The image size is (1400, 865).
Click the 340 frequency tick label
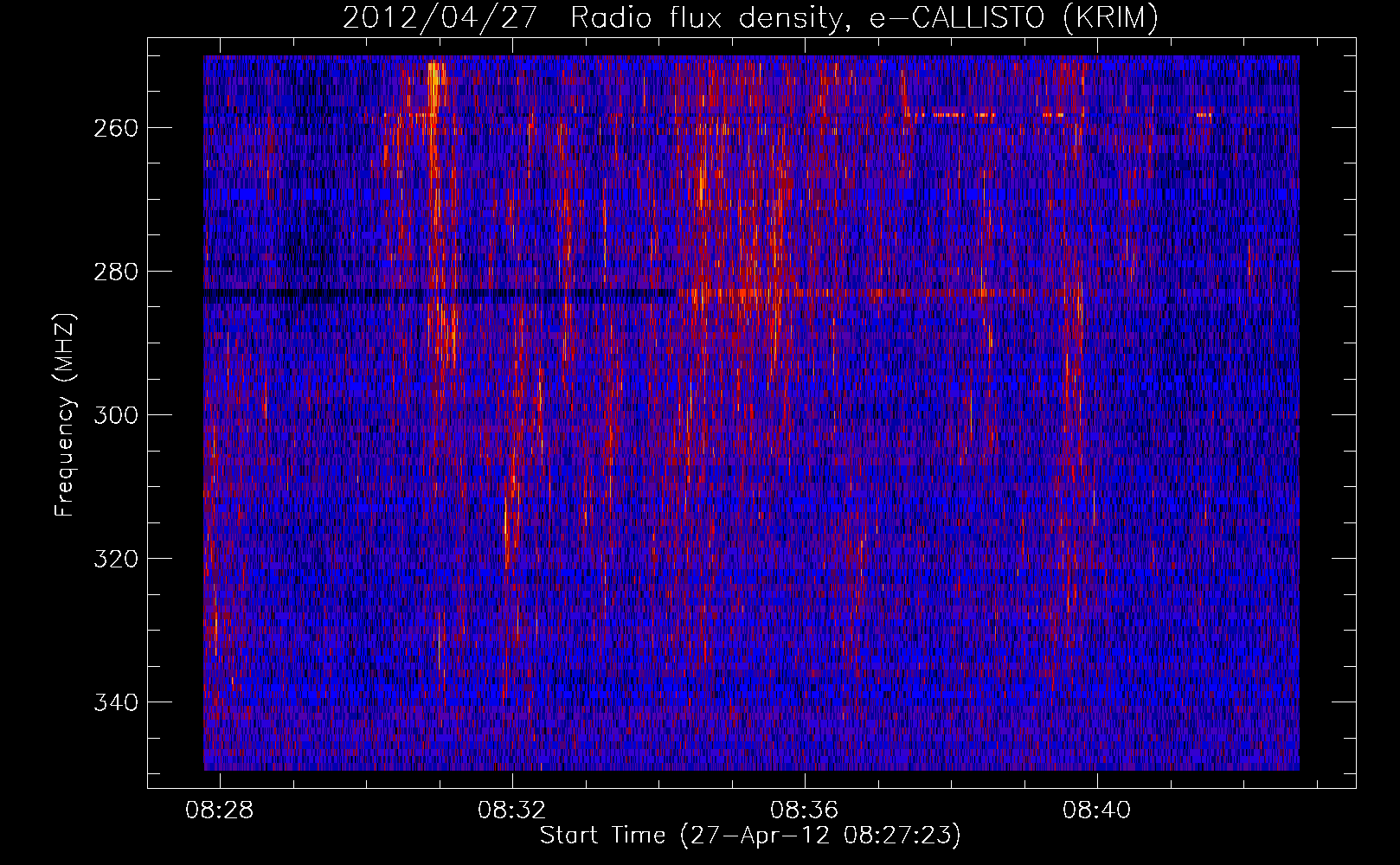click(115, 702)
